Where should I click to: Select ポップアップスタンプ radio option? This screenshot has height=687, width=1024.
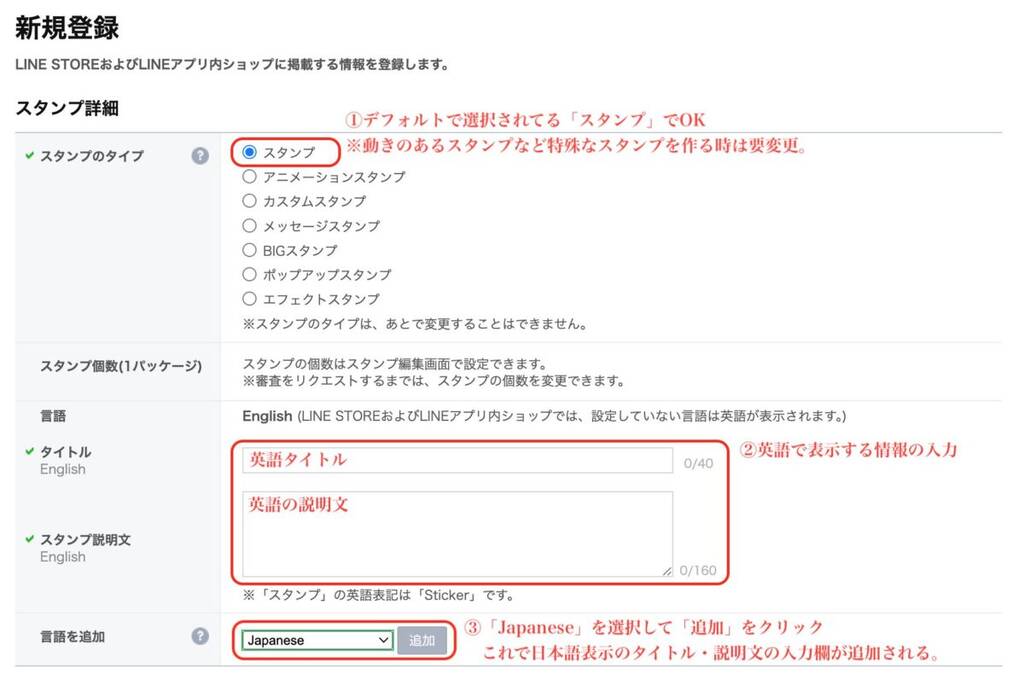coord(249,274)
